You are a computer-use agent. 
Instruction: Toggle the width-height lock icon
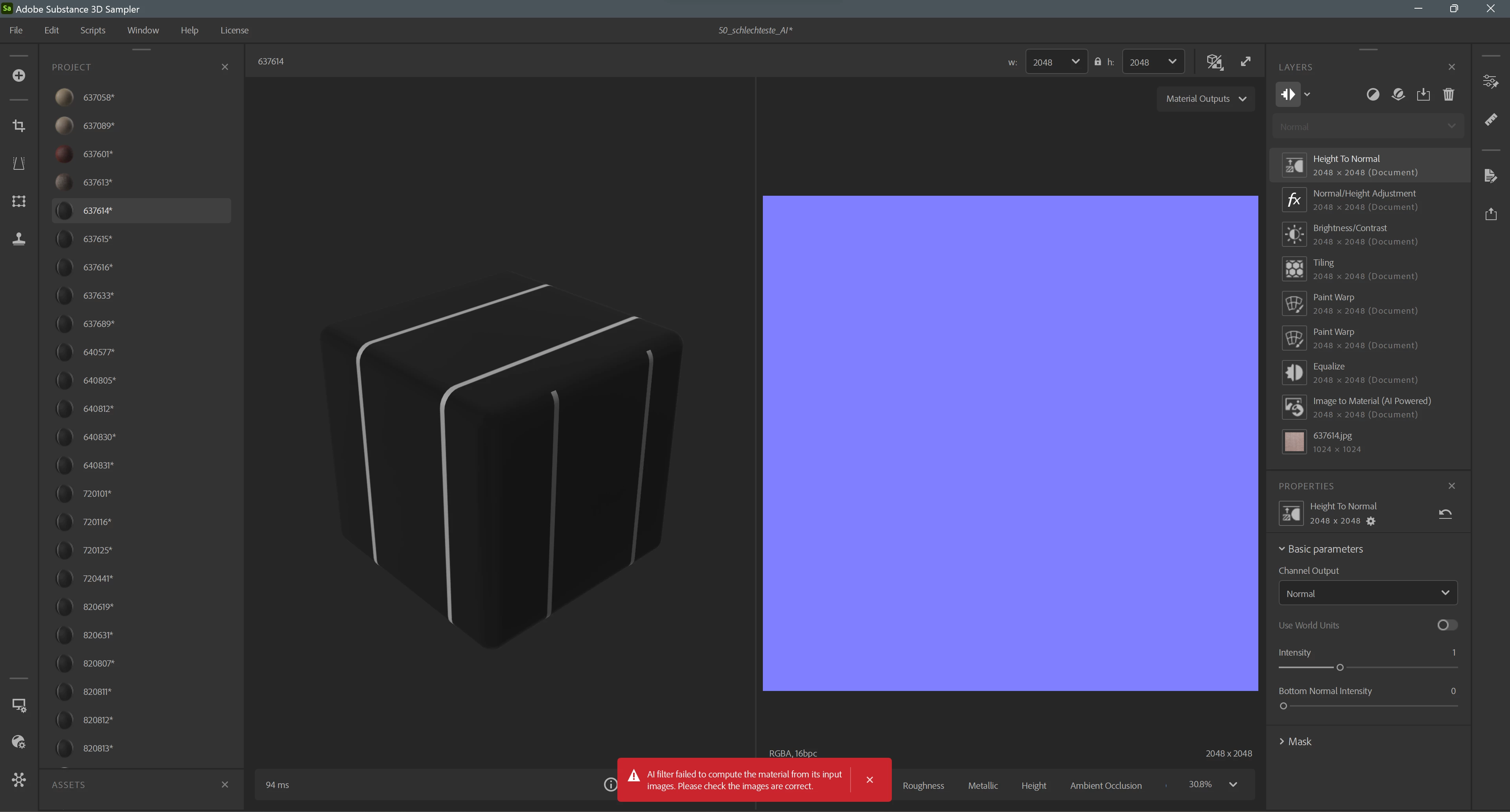[1098, 62]
